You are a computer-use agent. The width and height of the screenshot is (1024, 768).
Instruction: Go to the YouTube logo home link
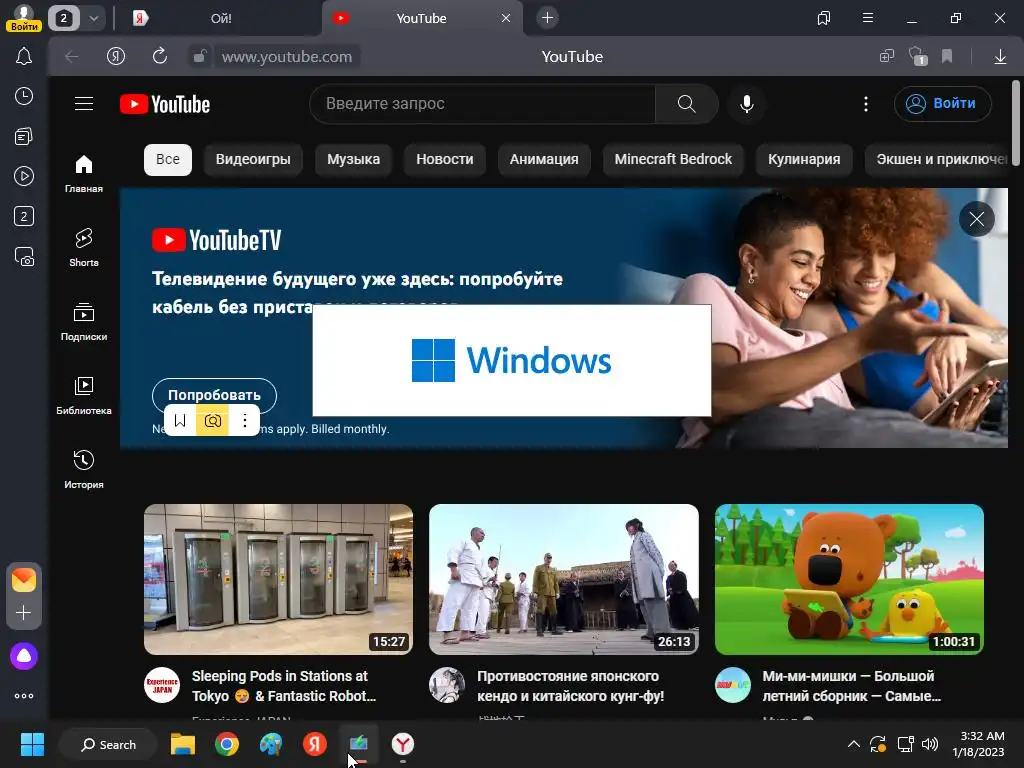click(165, 104)
